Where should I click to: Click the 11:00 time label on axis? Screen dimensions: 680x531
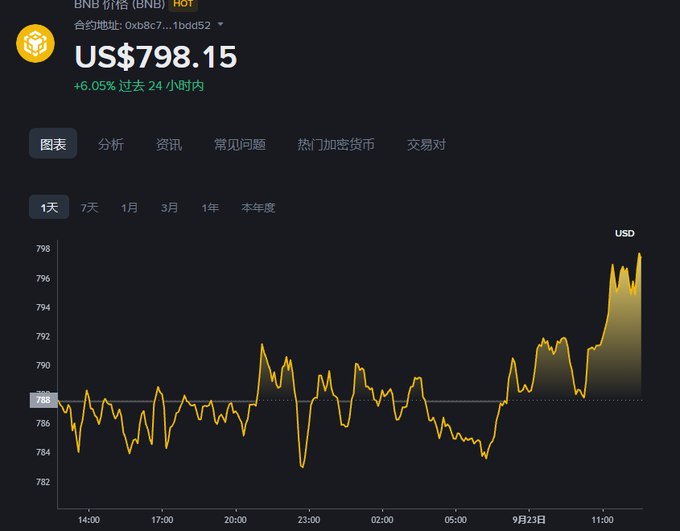(603, 520)
